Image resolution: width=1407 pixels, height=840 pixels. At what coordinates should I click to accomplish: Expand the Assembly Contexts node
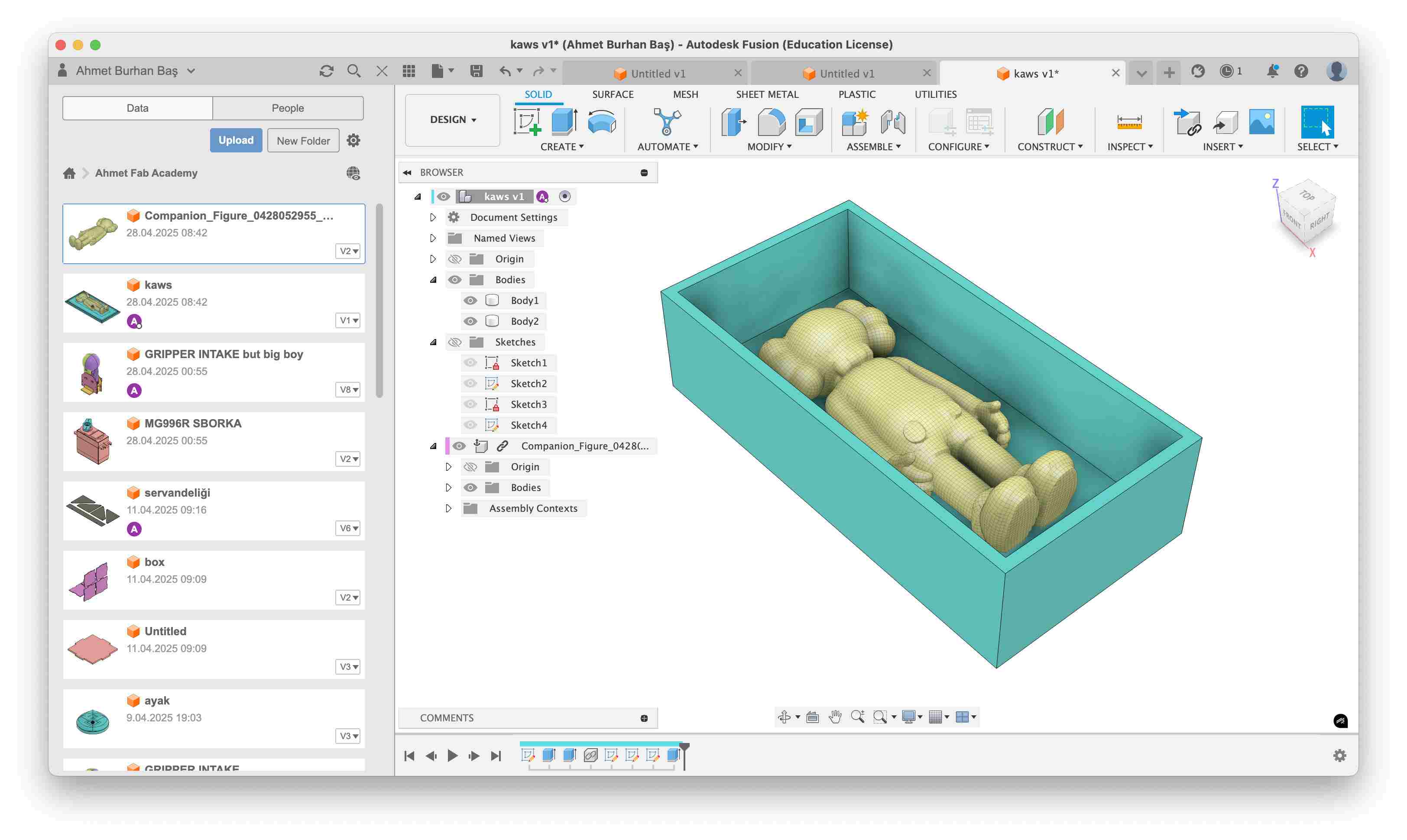click(x=448, y=508)
